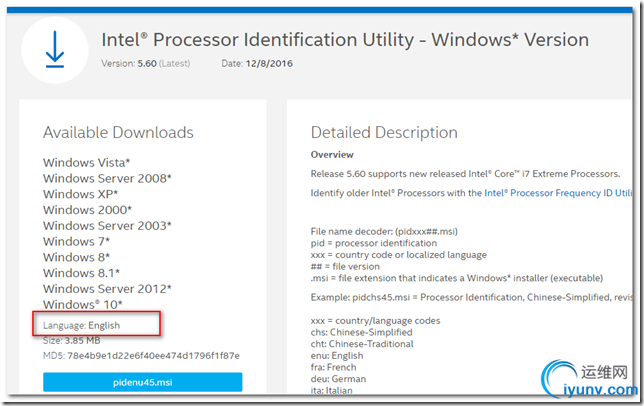
Task: Click the File name decoder line
Action: pos(384,232)
